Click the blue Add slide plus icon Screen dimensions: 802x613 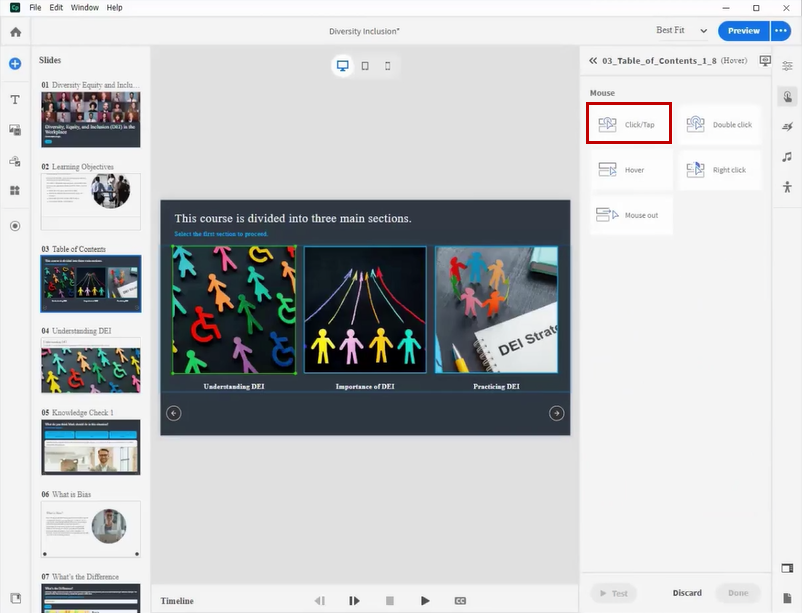[15, 63]
